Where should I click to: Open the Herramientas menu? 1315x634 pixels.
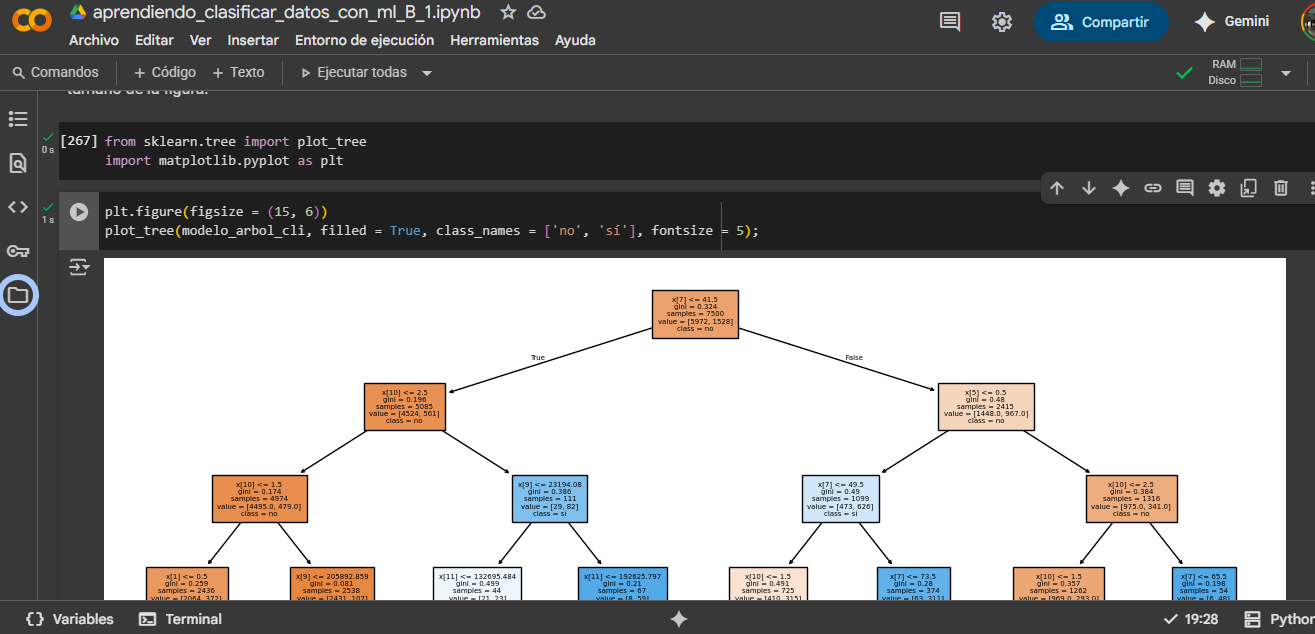pos(494,40)
